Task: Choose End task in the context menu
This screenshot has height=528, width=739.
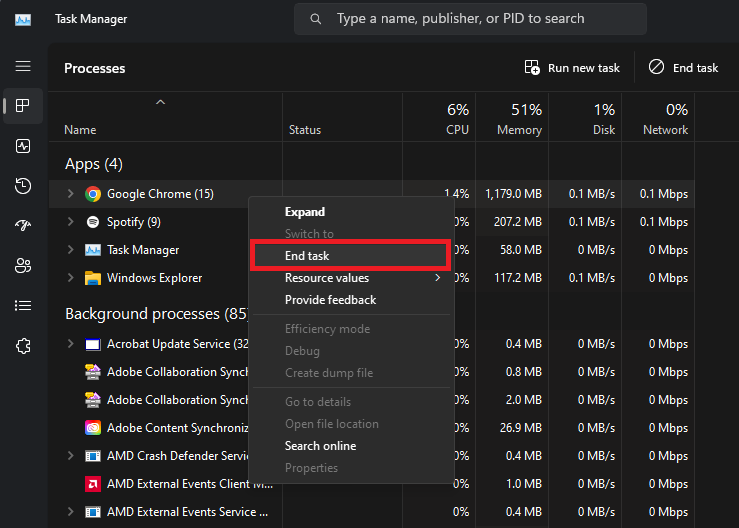Action: [351, 256]
